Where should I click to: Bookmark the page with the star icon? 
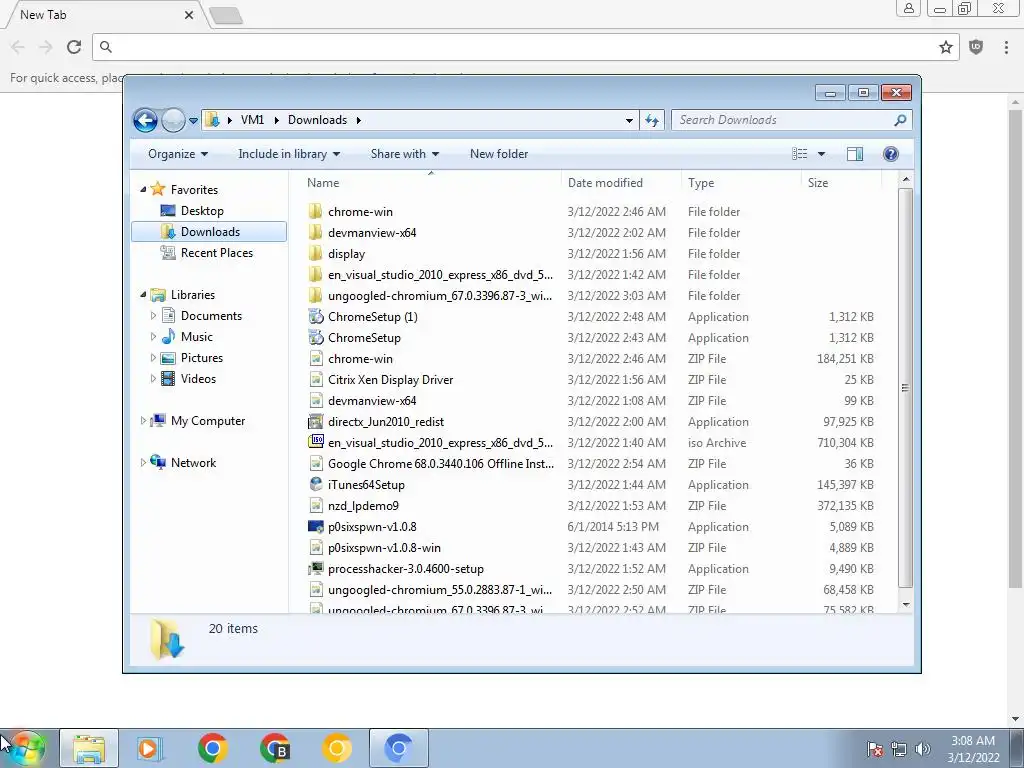[946, 47]
